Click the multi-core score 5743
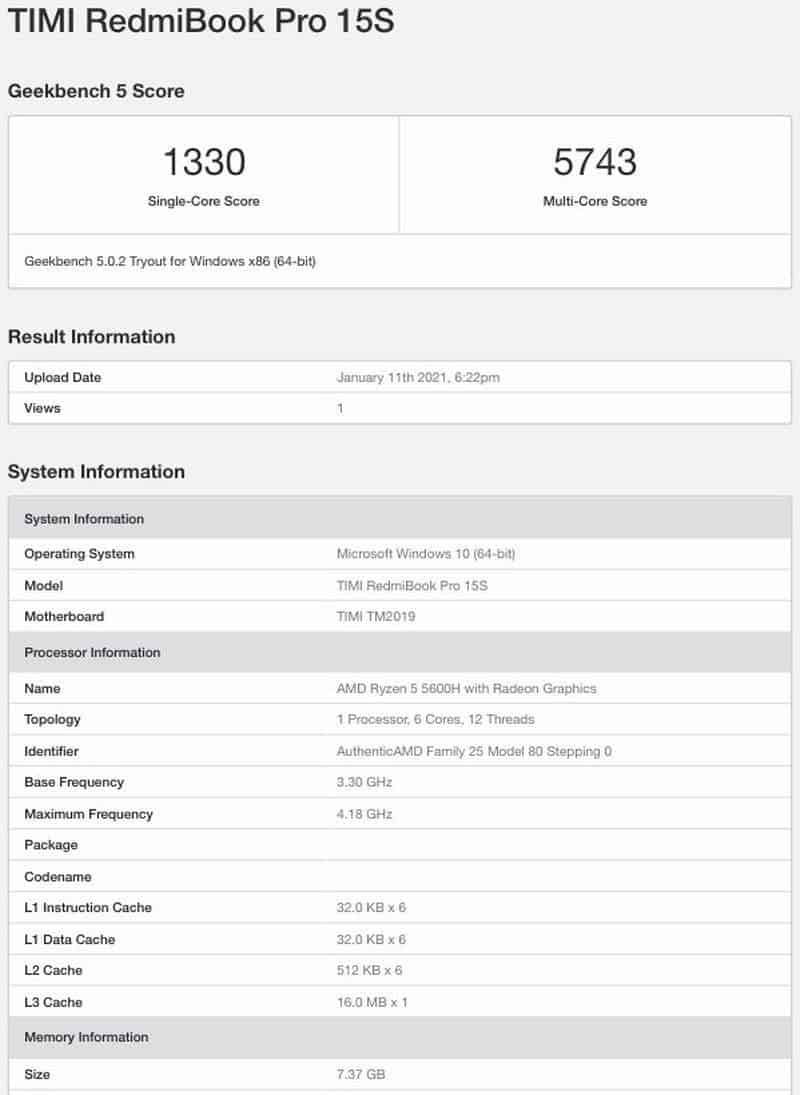Viewport: 800px width, 1095px height. coord(594,162)
